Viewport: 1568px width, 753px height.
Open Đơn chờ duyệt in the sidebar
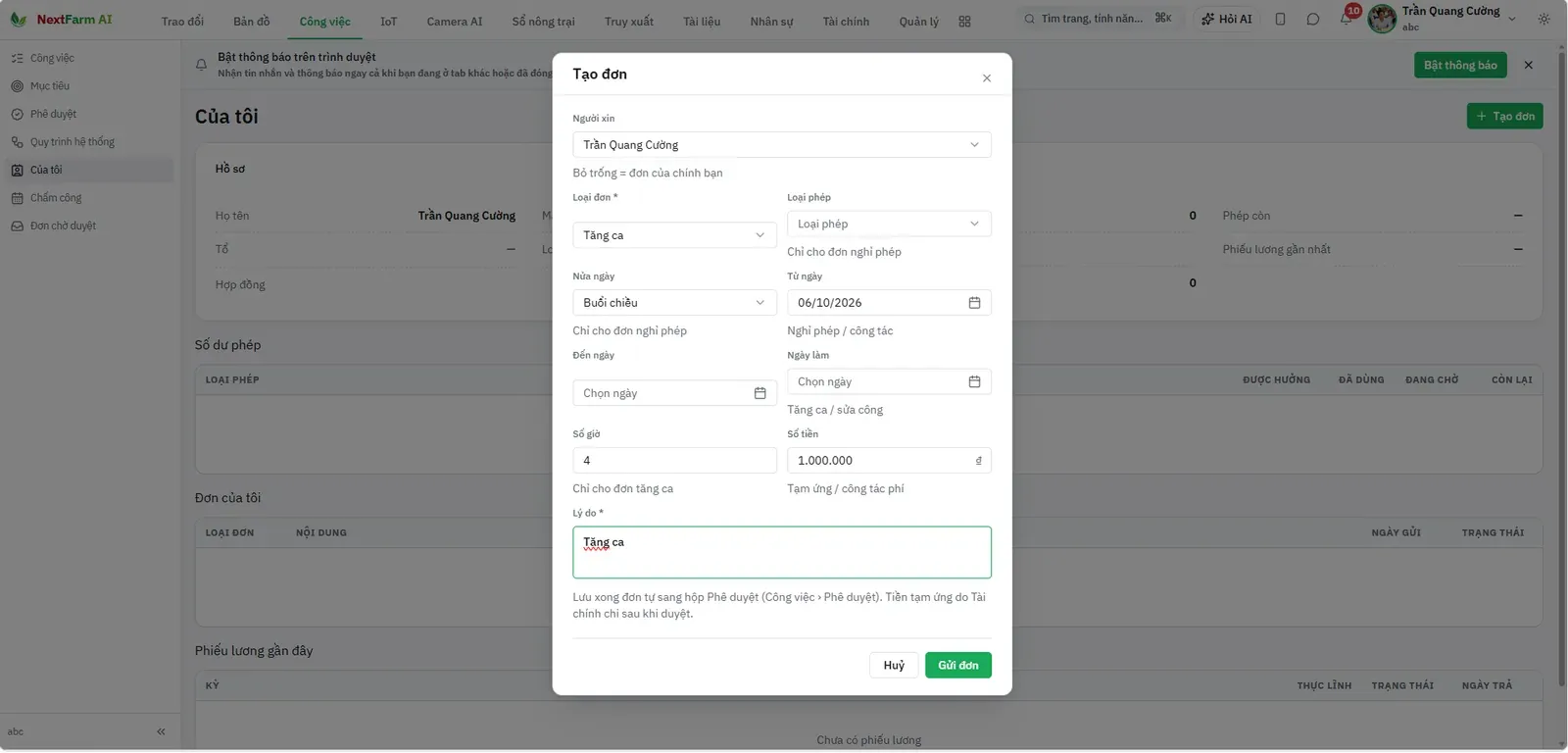(x=88, y=226)
